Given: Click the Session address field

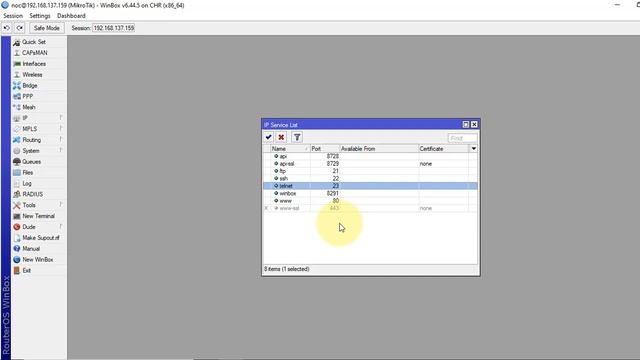Looking at the screenshot, I should pyautogui.click(x=113, y=28).
